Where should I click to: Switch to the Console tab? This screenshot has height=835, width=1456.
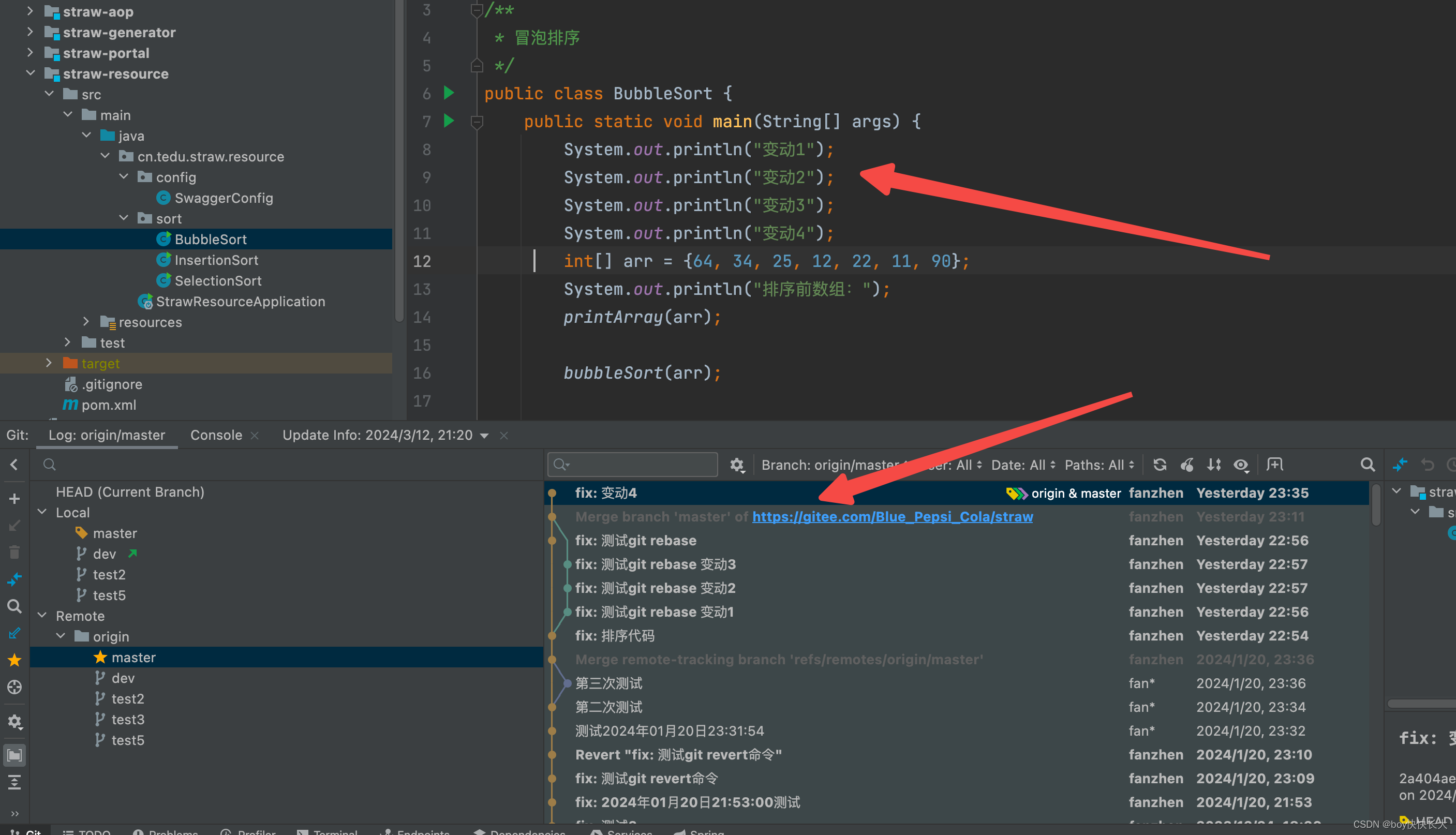click(216, 435)
